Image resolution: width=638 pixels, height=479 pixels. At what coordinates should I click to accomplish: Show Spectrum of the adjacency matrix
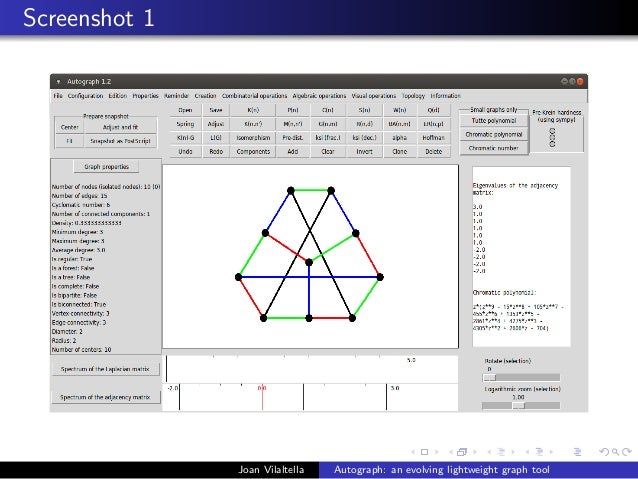tap(105, 397)
